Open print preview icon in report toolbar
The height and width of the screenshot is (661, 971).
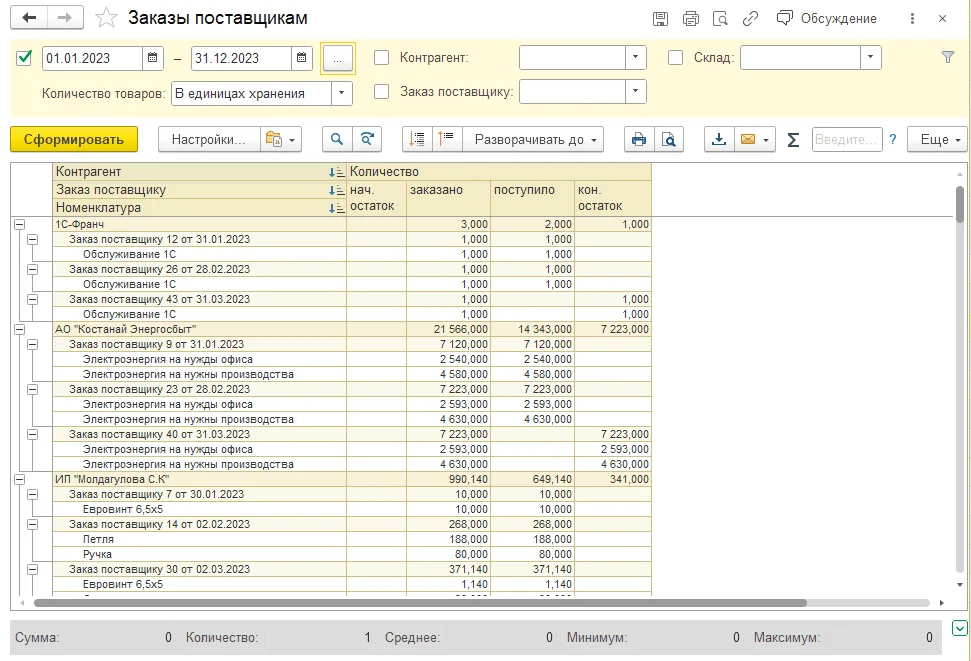(669, 139)
